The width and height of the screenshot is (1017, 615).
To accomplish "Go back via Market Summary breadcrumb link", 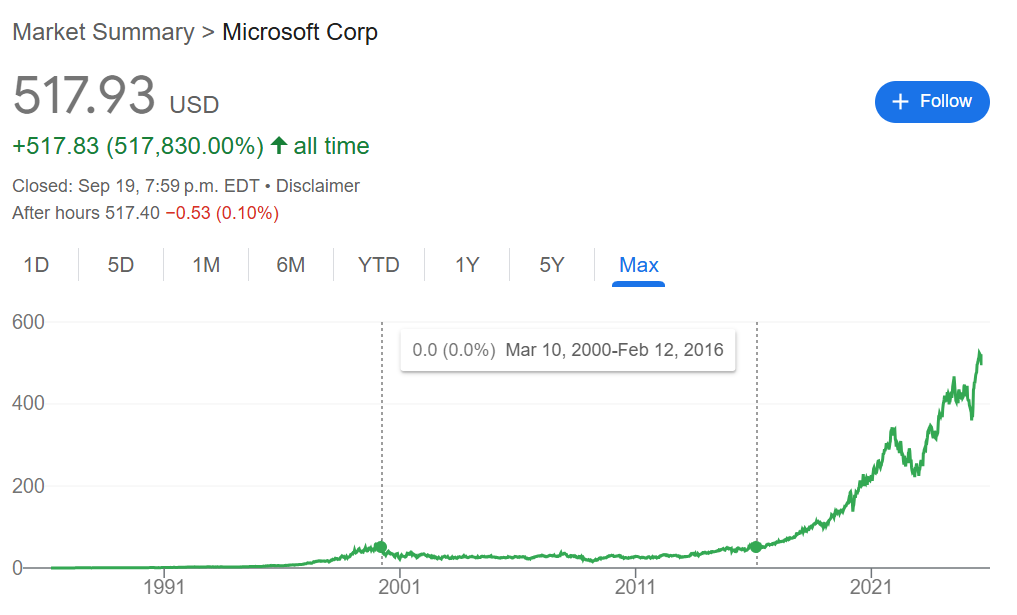I will [x=102, y=31].
